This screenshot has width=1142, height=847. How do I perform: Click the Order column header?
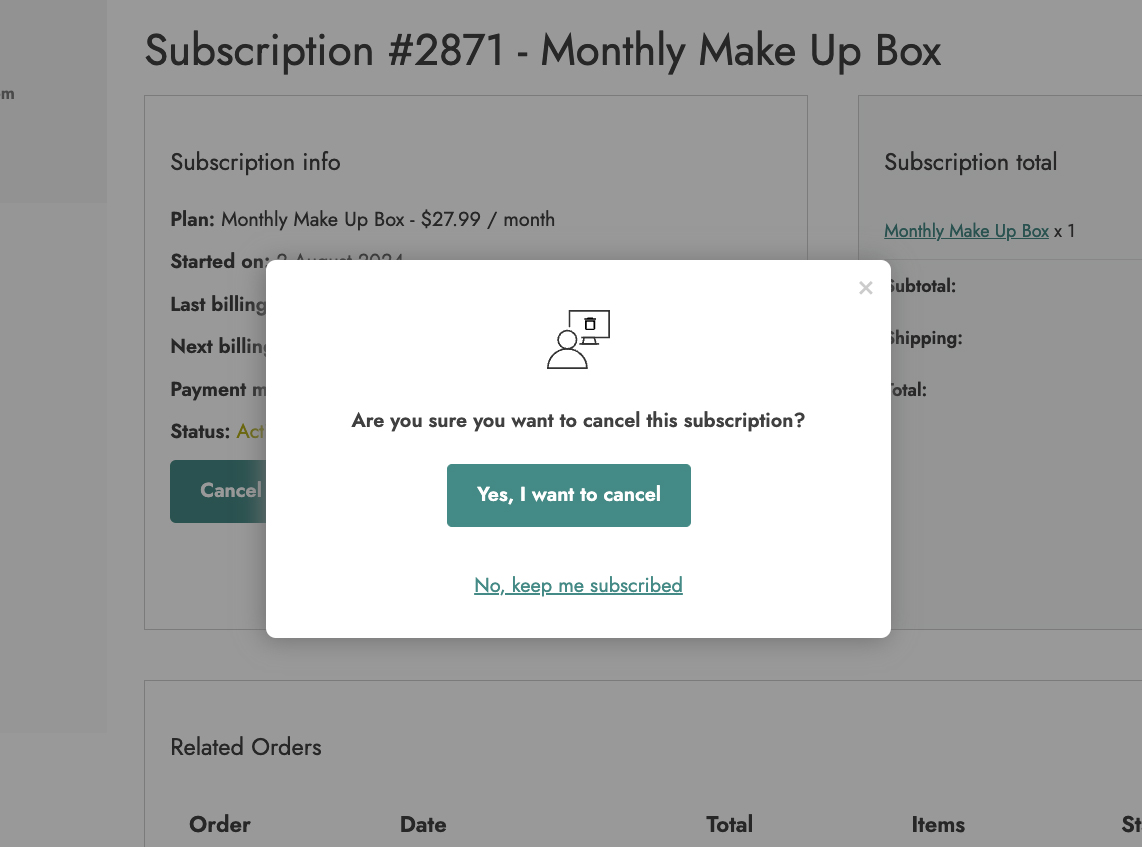[x=220, y=825]
